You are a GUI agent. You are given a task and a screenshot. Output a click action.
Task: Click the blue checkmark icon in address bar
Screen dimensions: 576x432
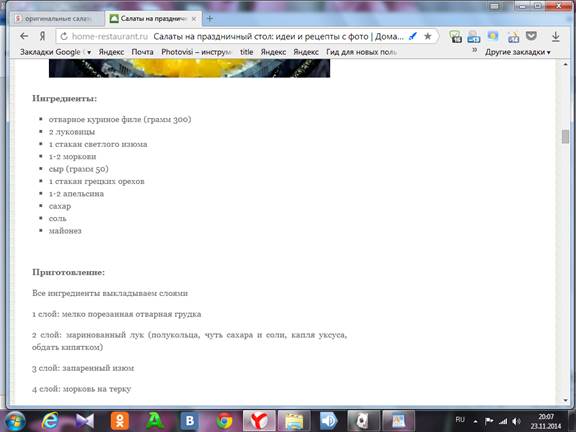413,36
